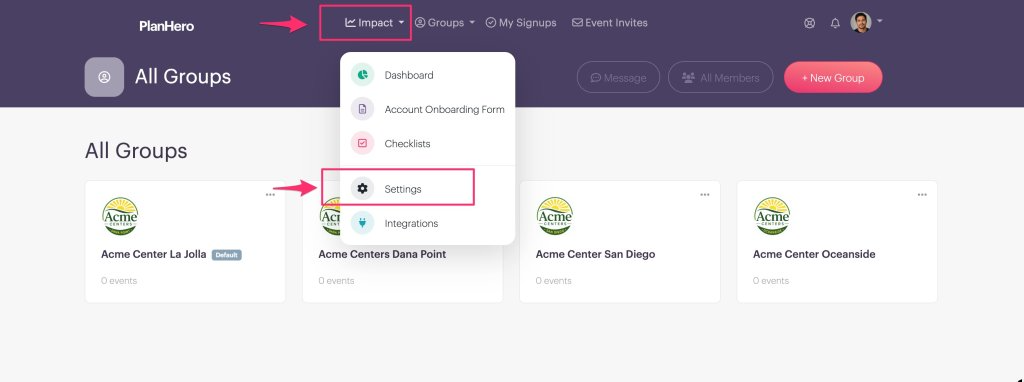Open the Integrations plug icon
The height and width of the screenshot is (382, 1024).
362,223
